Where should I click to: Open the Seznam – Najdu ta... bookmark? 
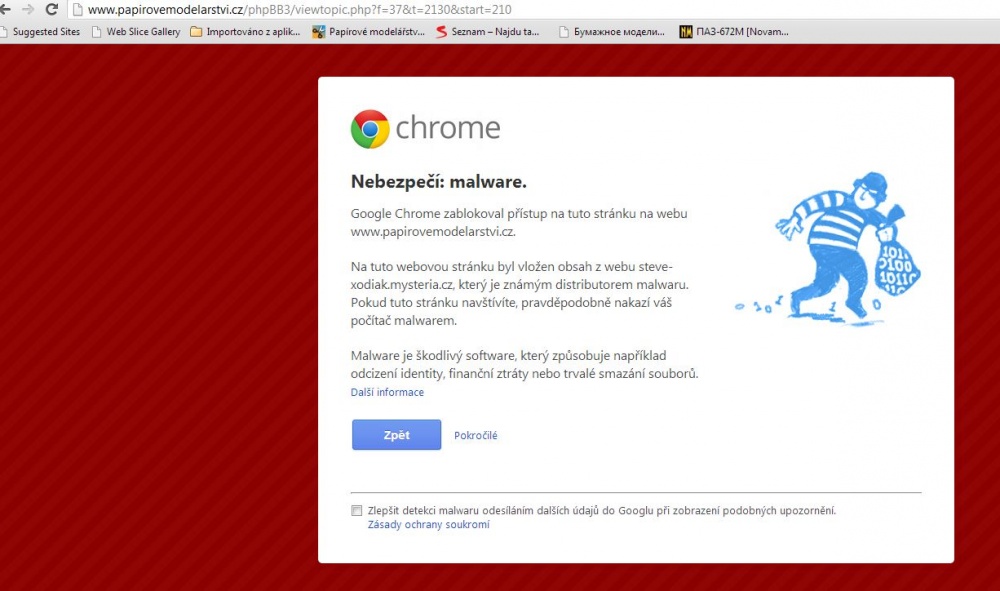487,31
